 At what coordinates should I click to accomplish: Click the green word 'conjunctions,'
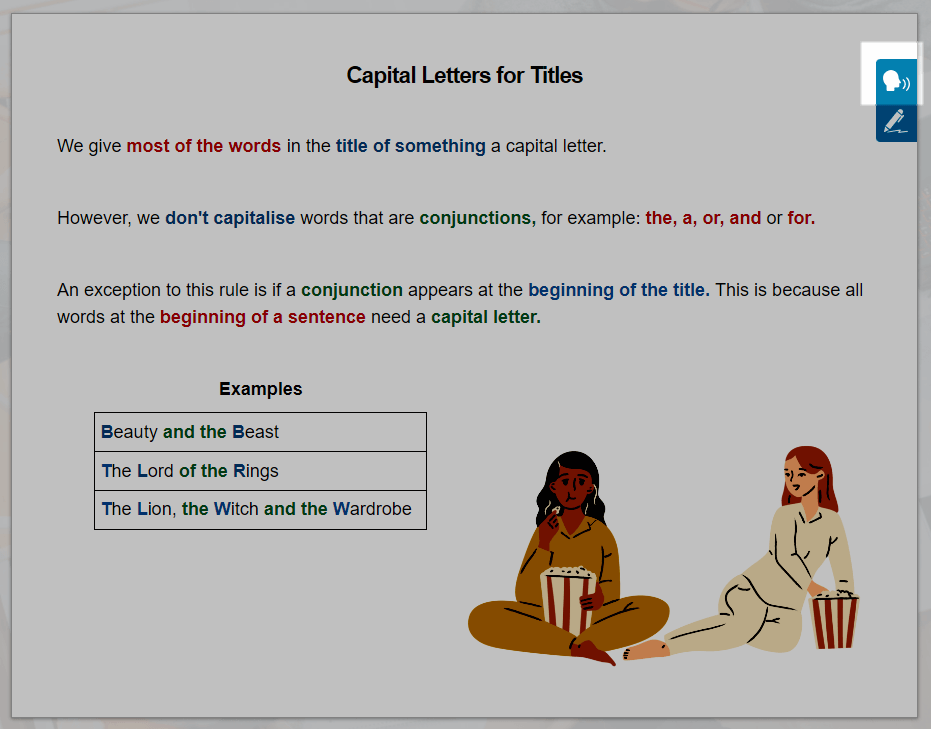click(477, 218)
